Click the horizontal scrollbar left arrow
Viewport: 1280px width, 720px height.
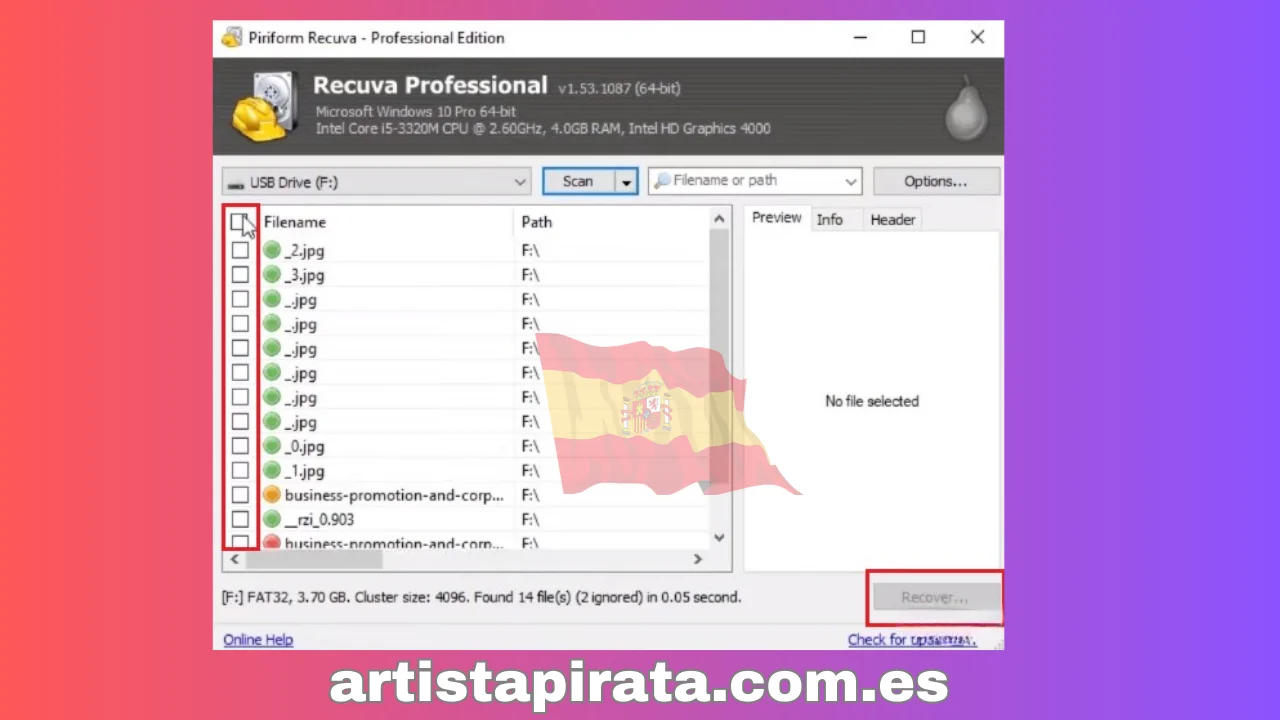tap(235, 560)
